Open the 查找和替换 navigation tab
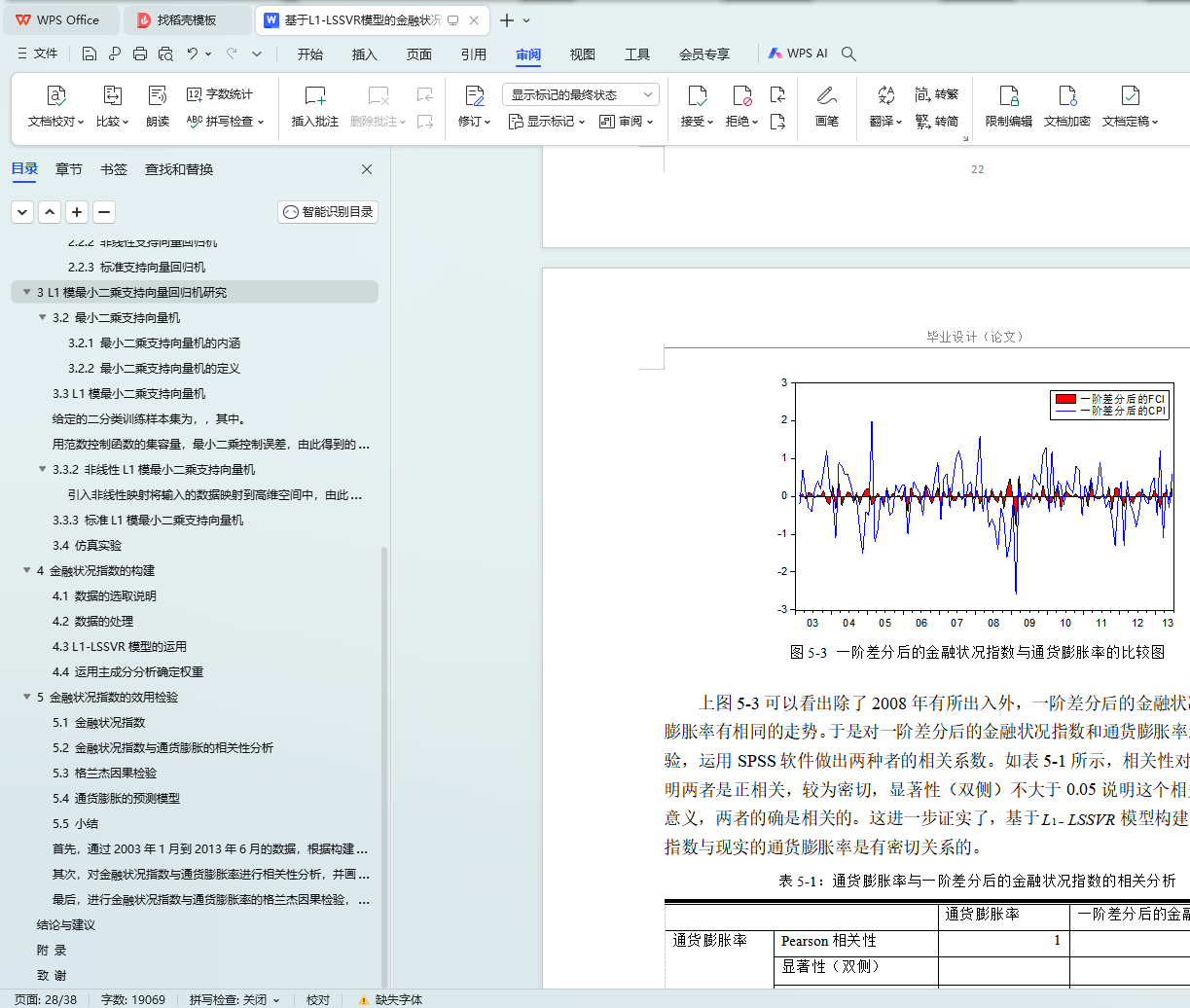The width and height of the screenshot is (1190, 1008). (179, 169)
